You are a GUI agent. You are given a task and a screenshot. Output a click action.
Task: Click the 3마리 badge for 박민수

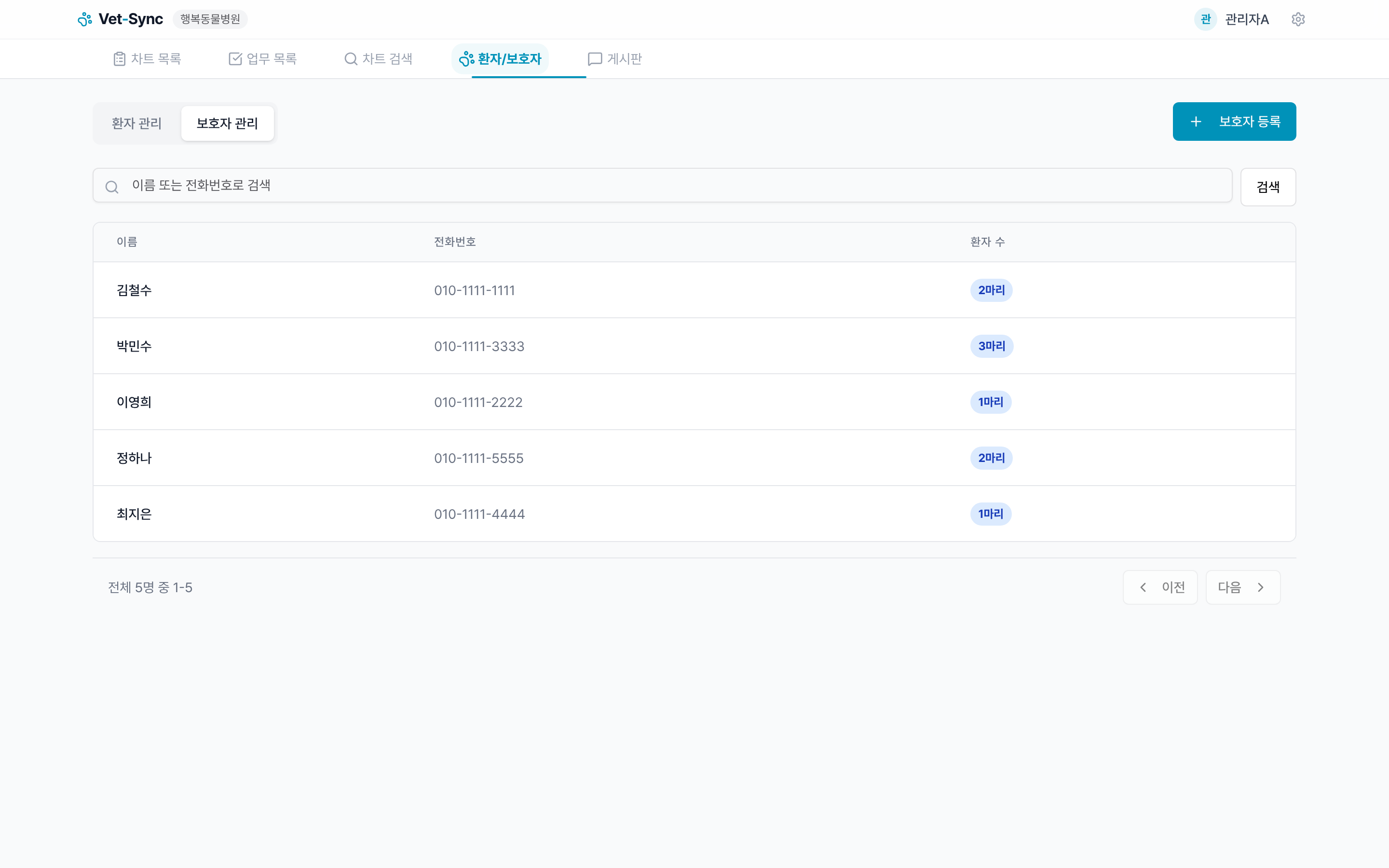point(991,346)
